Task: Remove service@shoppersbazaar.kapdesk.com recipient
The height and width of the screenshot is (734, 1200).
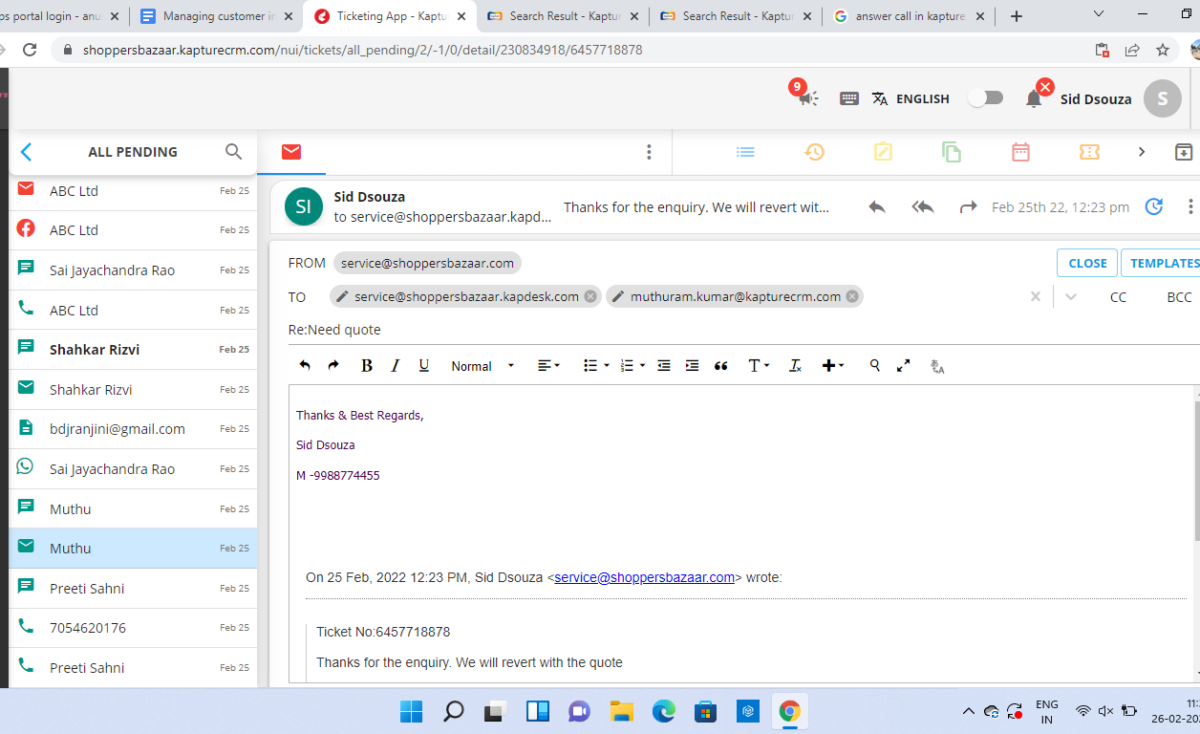Action: (590, 296)
